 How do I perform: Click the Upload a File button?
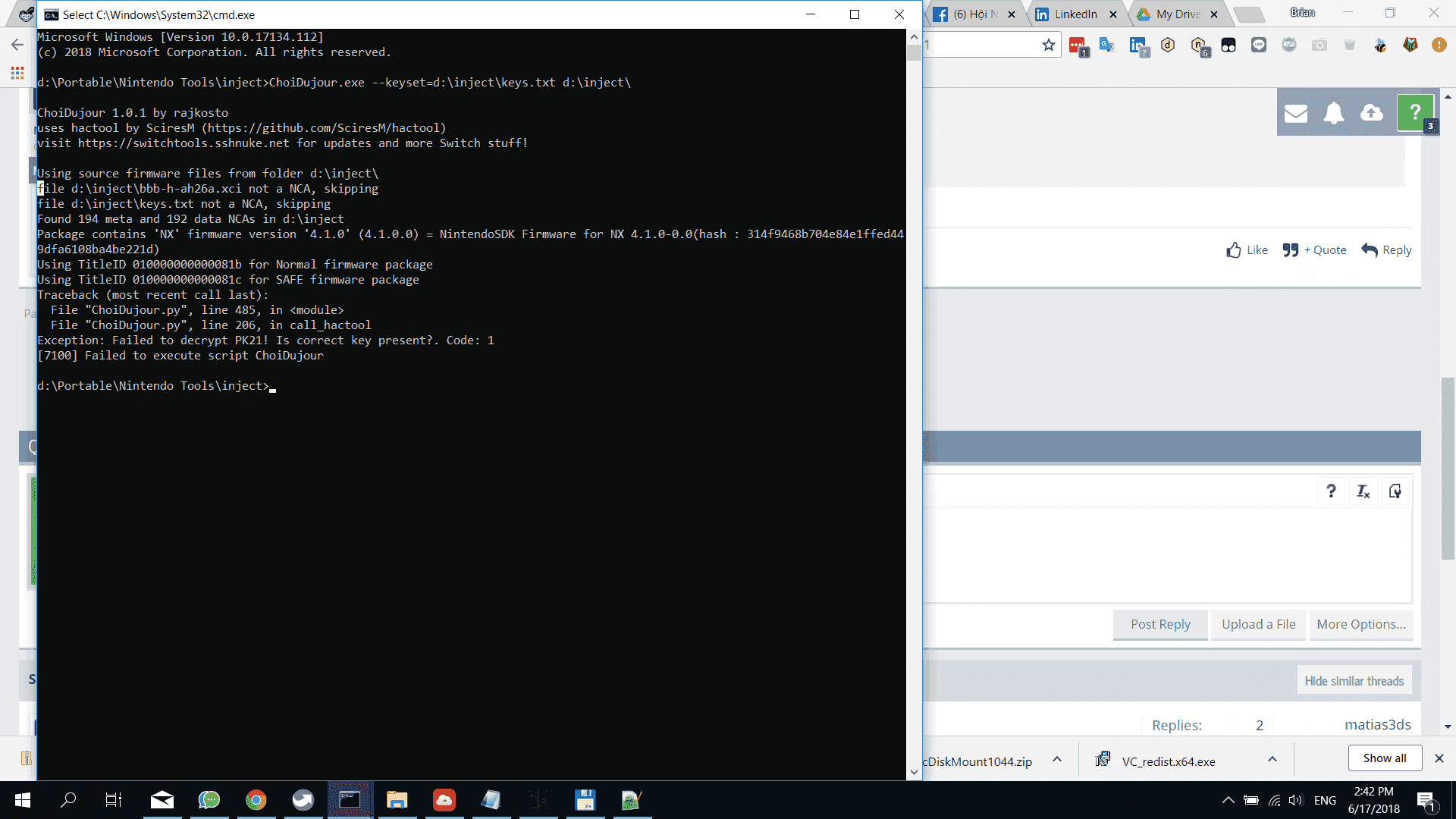1258,624
